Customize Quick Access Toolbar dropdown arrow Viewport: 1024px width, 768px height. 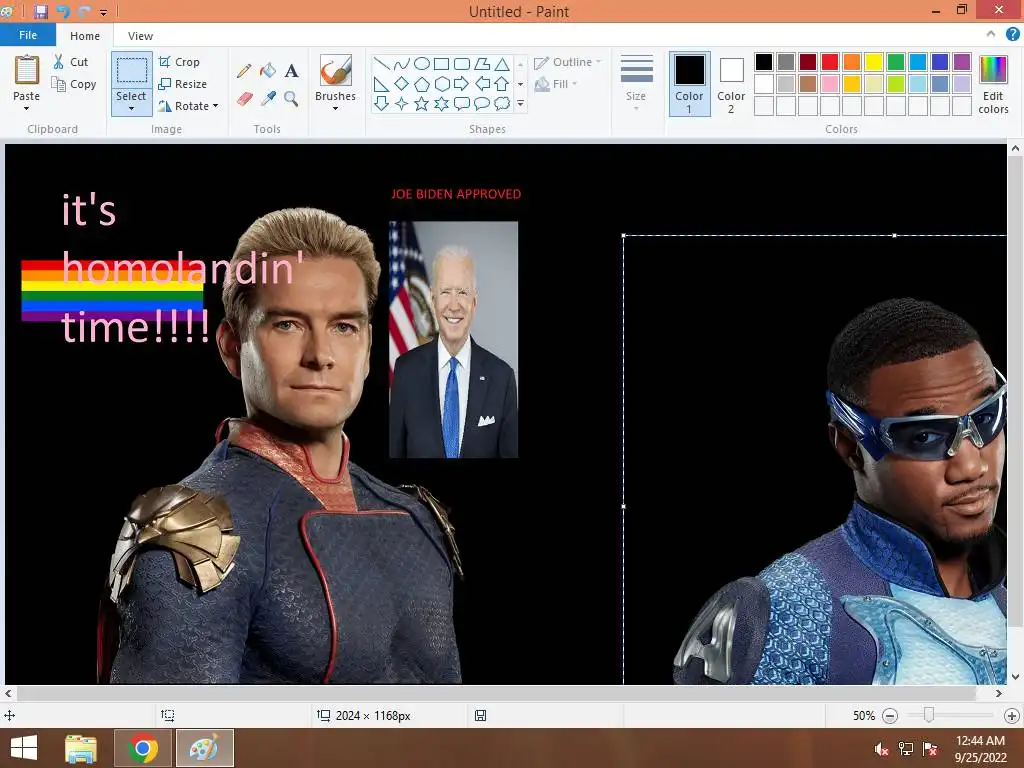click(103, 12)
